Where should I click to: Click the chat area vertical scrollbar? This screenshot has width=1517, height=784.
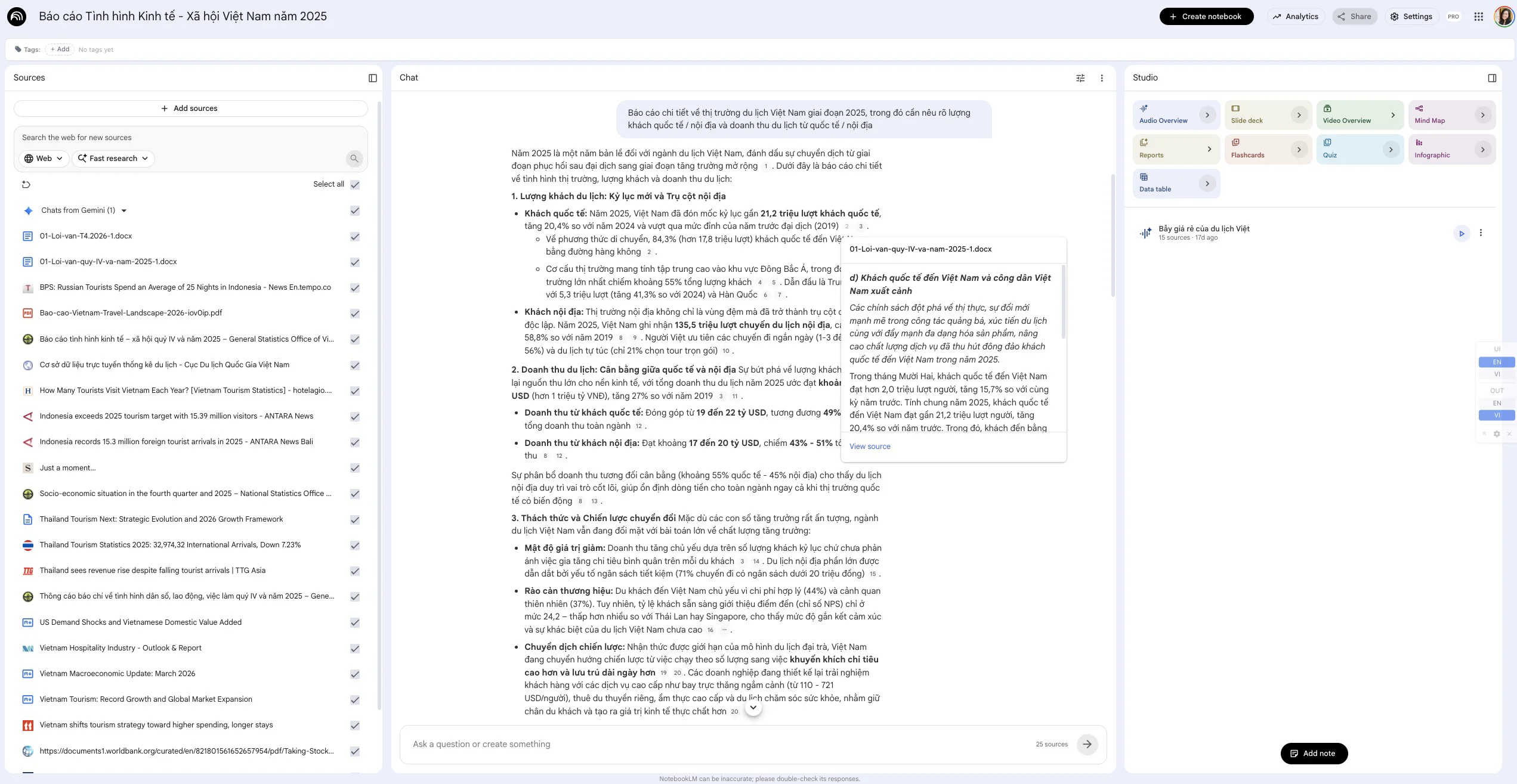click(x=1112, y=235)
